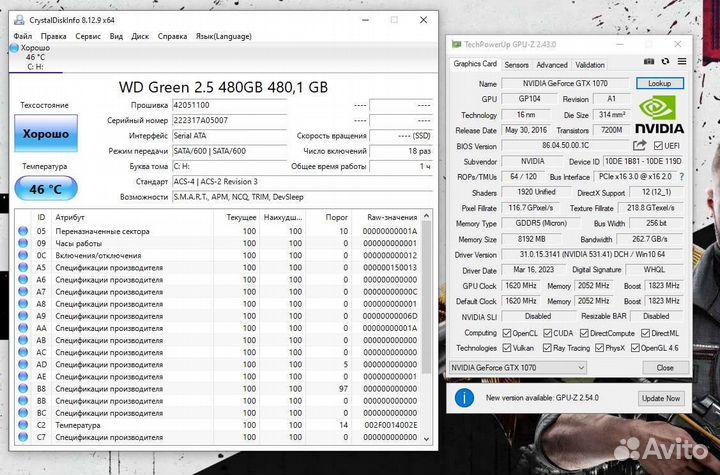Click status orb for attribute A9
The width and height of the screenshot is (720, 475).
pyautogui.click(x=23, y=316)
